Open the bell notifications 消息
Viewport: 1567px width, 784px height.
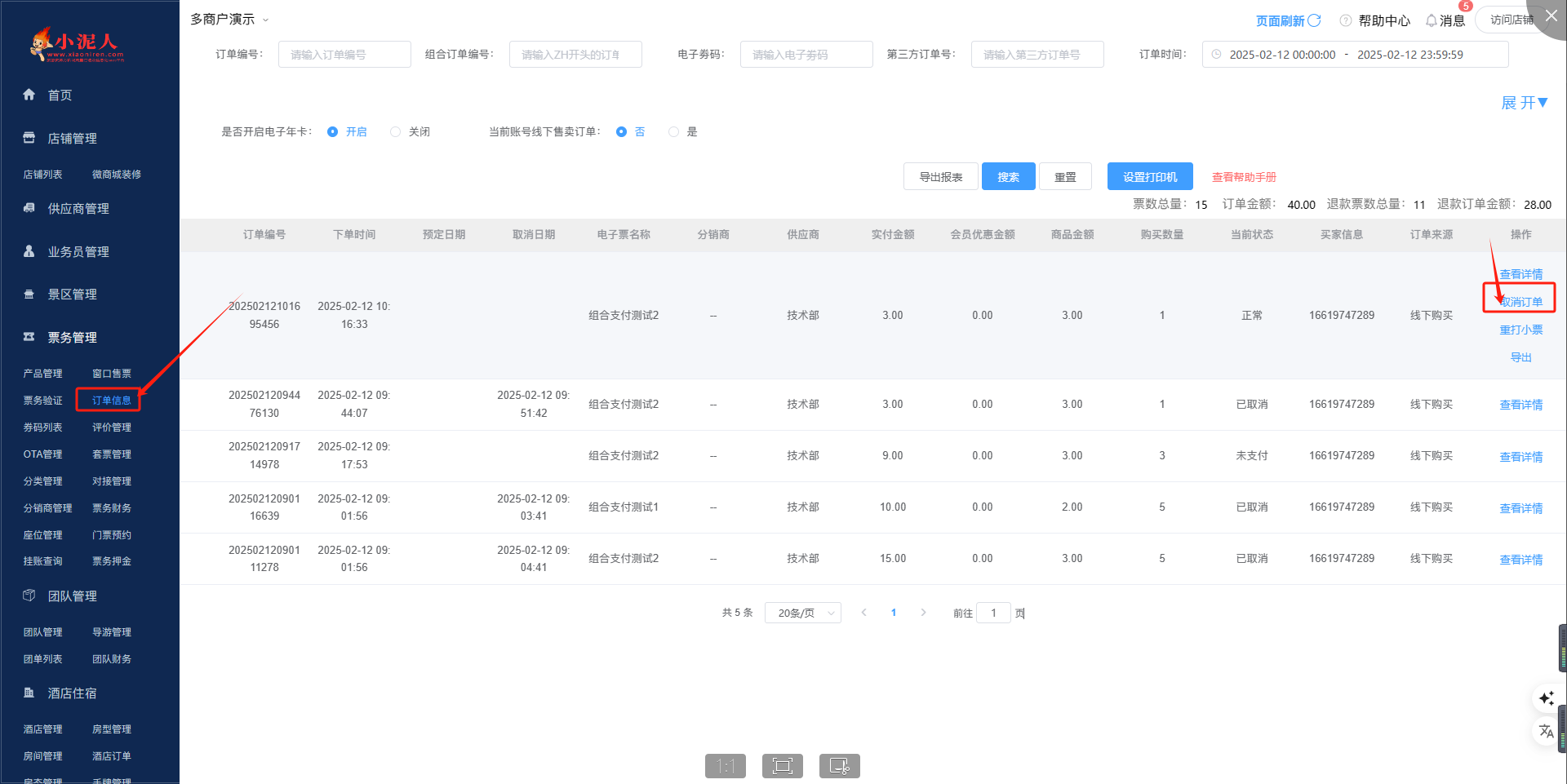(x=1432, y=20)
